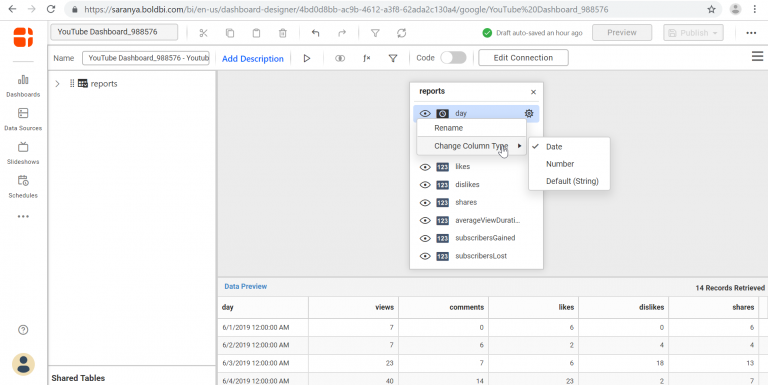Click the number type icon for likes
Image resolution: width=768 pixels, height=385 pixels.
[442, 167]
